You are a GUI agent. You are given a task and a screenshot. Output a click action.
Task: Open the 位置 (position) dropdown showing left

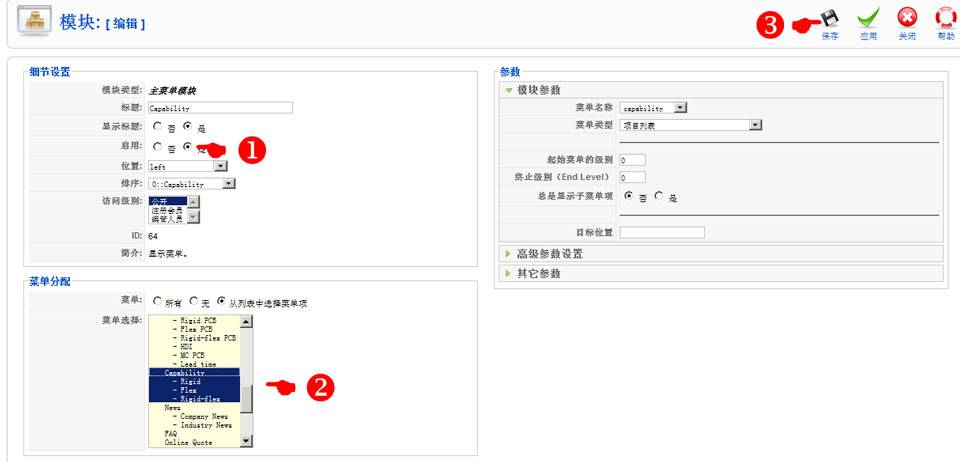pos(188,166)
